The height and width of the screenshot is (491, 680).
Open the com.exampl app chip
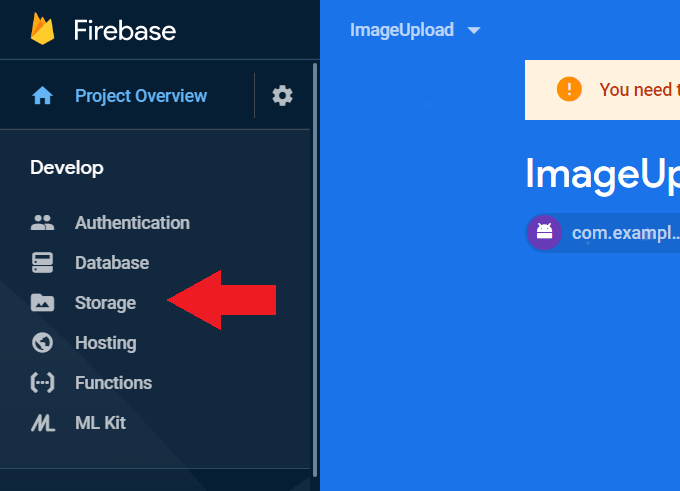click(x=625, y=233)
